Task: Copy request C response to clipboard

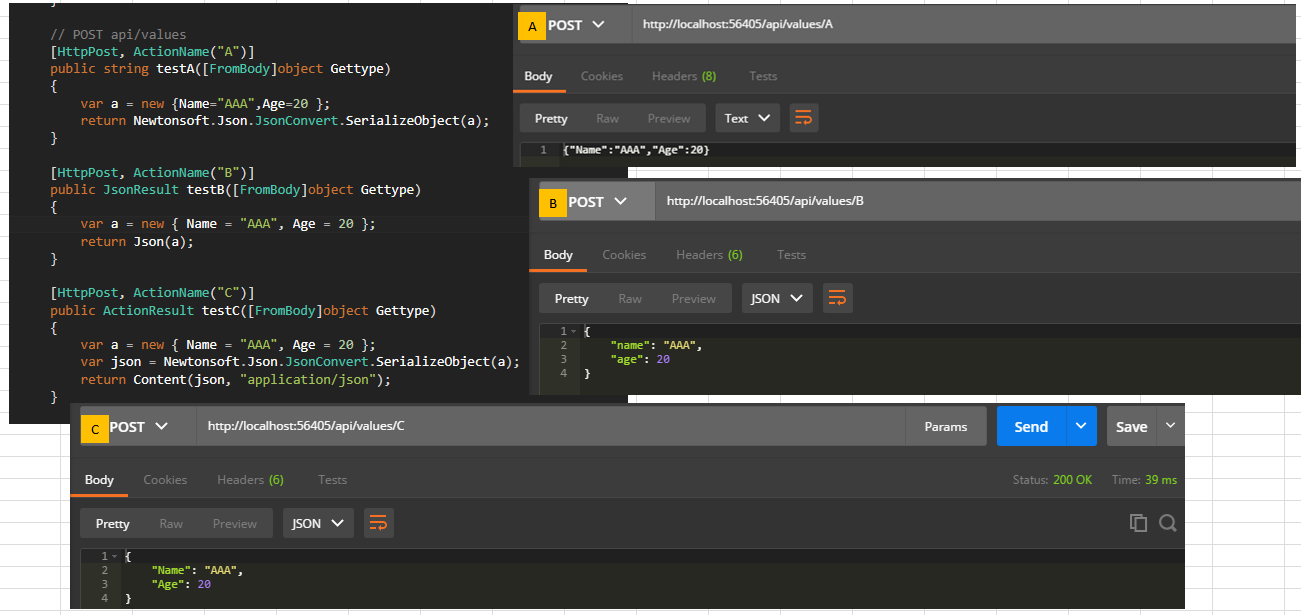Action: (1137, 523)
